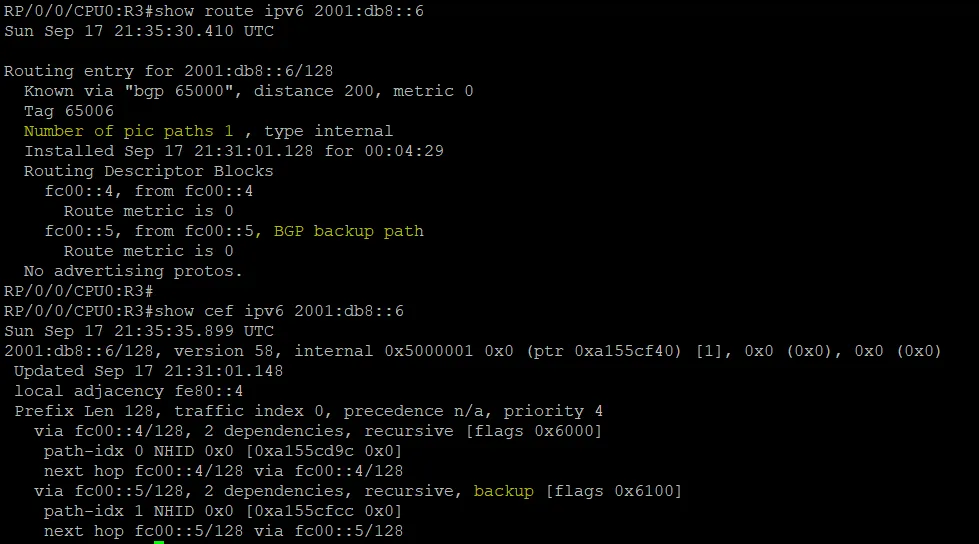
Task: Click the 'local adjacency fe80::4' line
Action: coord(129,391)
